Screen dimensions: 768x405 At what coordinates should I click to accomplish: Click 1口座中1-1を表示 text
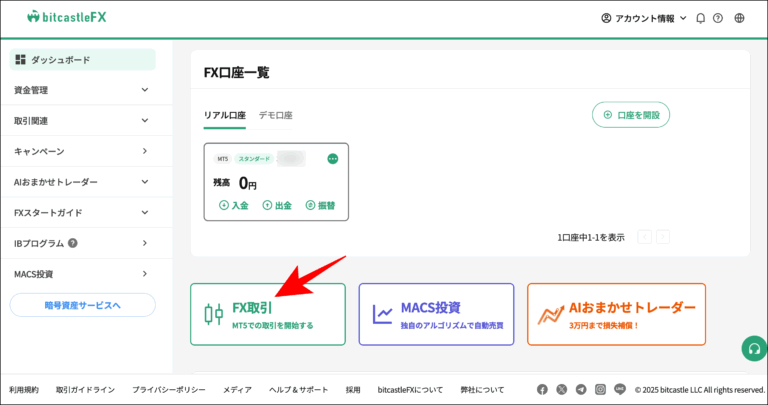coord(591,238)
